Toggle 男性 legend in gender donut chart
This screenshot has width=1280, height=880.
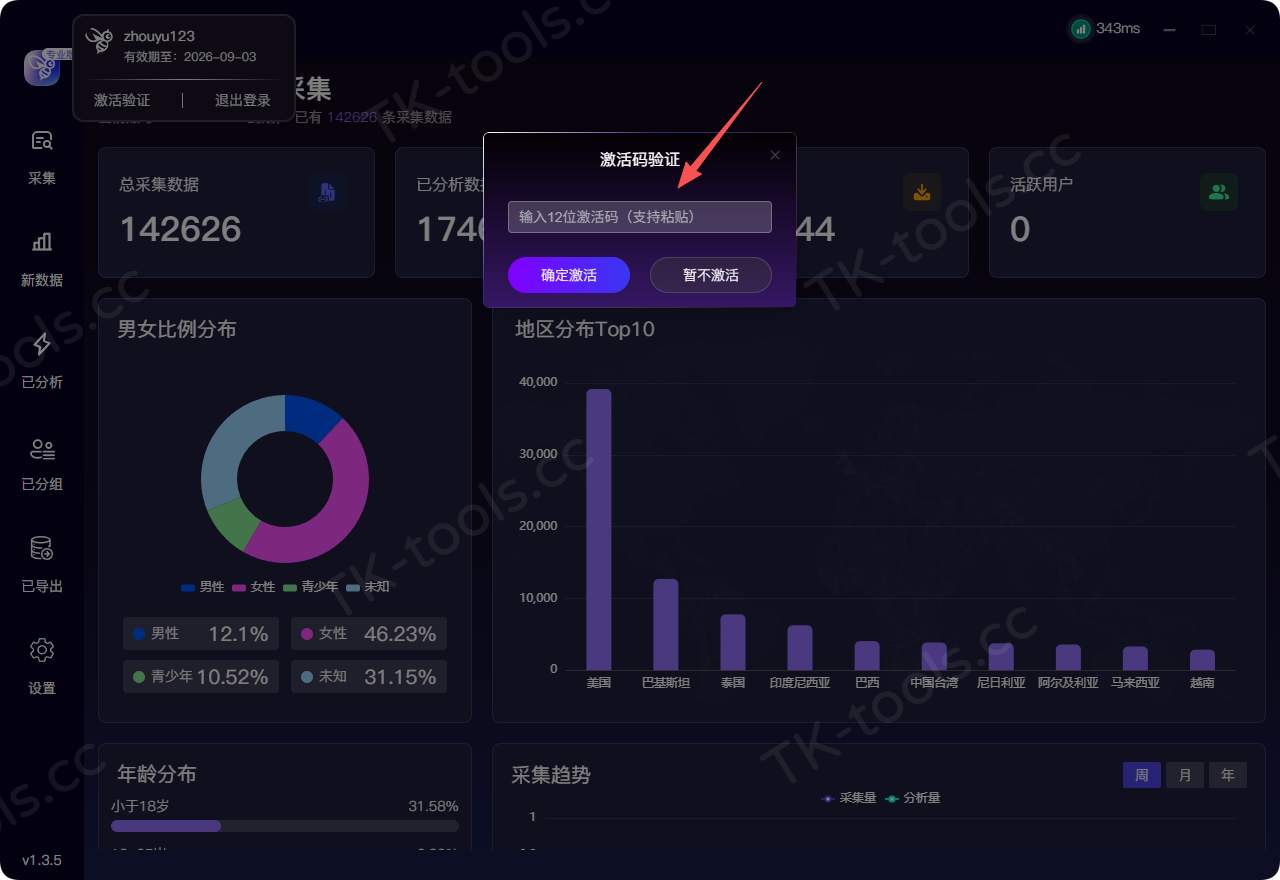click(x=203, y=587)
